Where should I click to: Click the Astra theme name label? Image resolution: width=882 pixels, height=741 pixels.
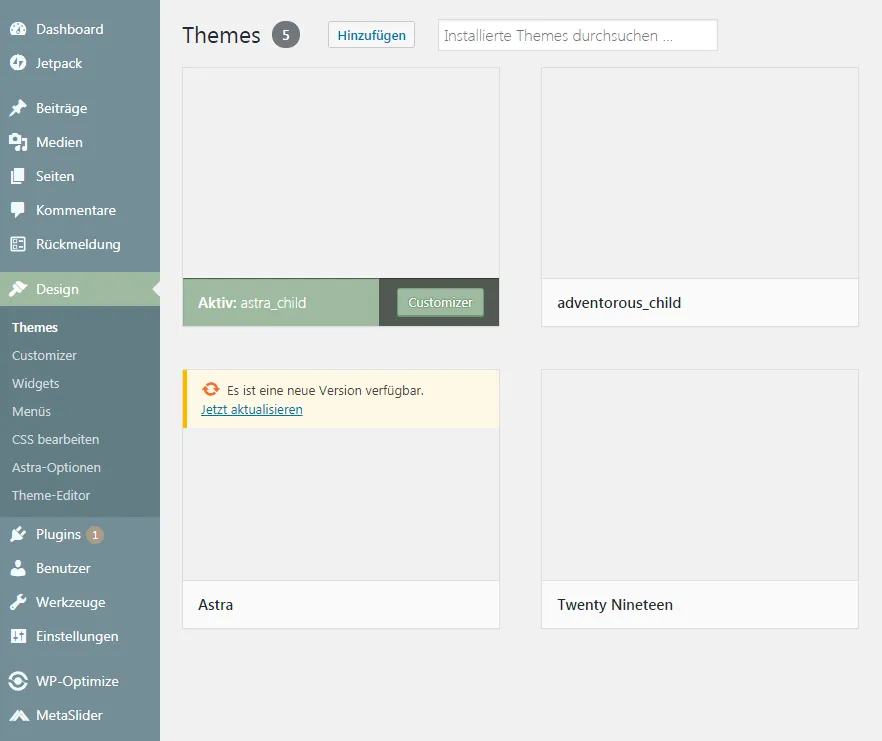(x=215, y=605)
